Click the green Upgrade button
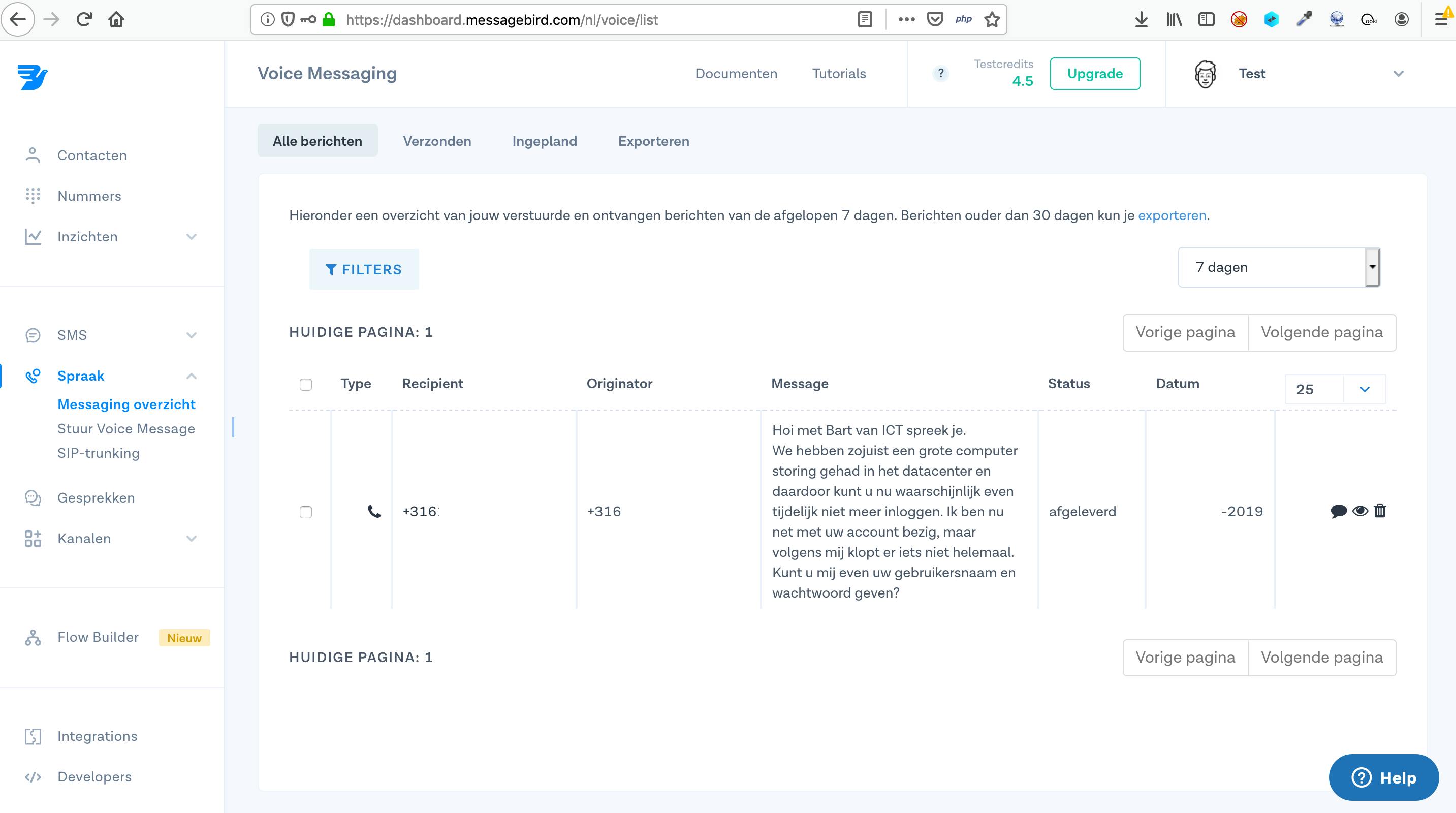 (1094, 74)
